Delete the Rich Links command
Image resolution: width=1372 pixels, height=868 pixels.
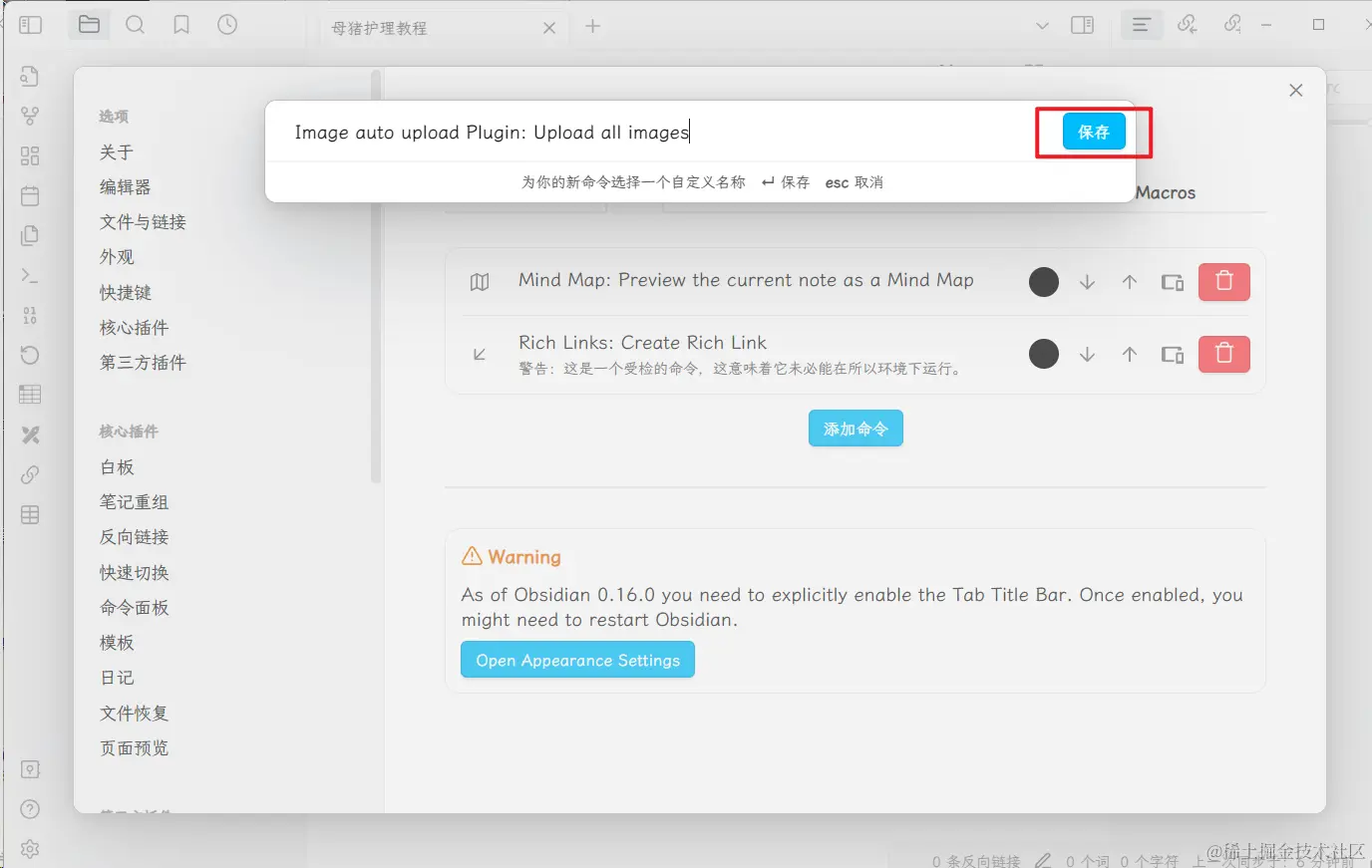1224,354
